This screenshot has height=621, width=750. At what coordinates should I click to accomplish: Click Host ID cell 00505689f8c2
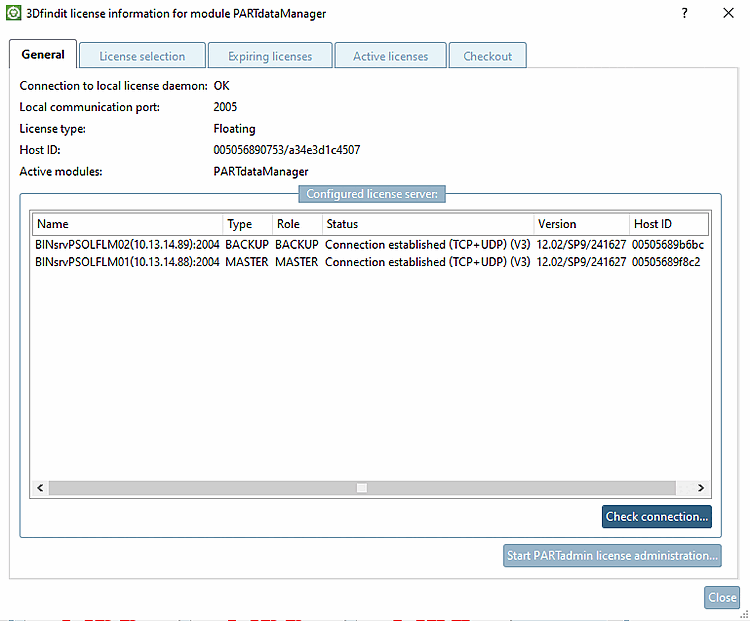666,262
